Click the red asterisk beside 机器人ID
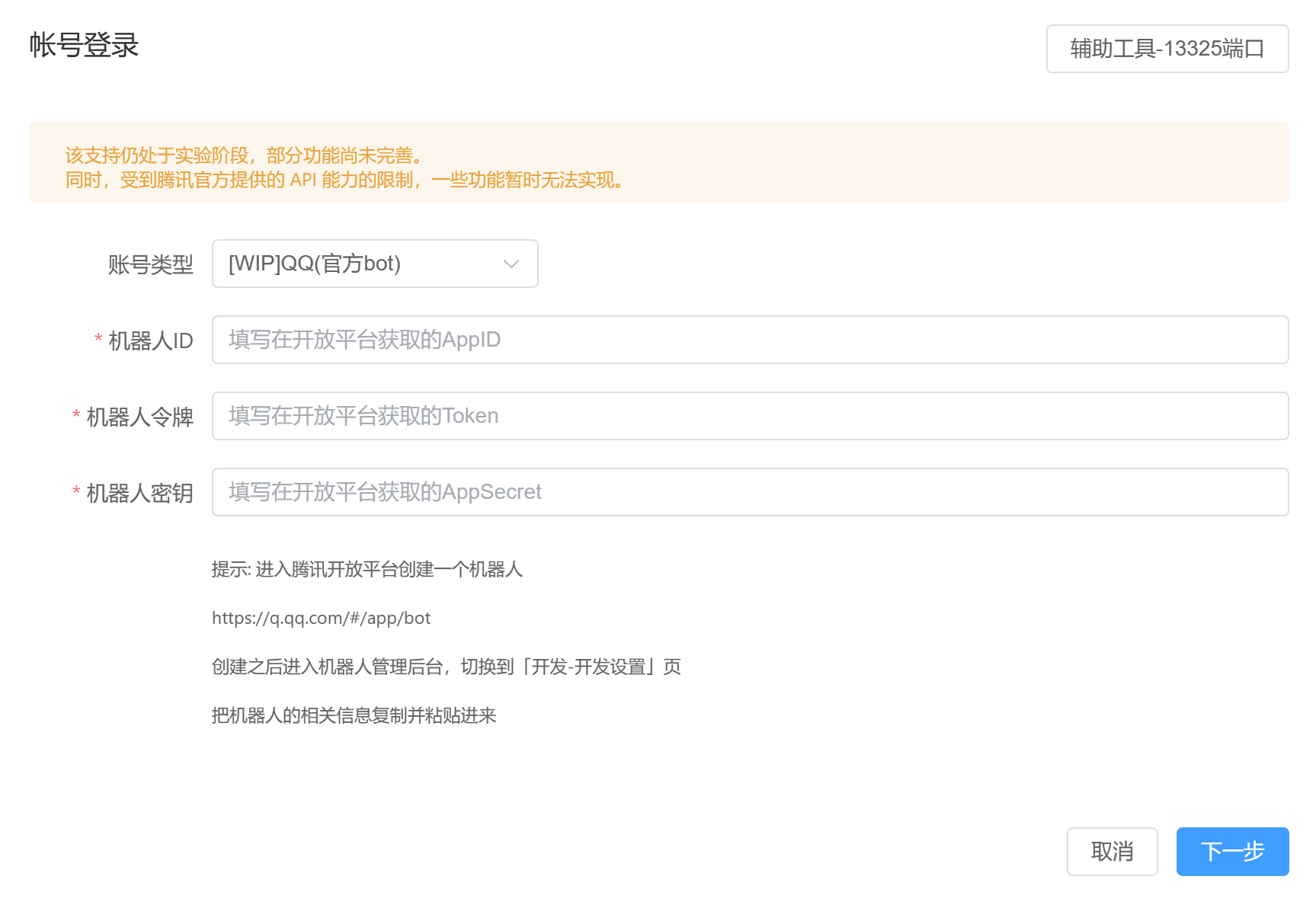 pyautogui.click(x=97, y=340)
